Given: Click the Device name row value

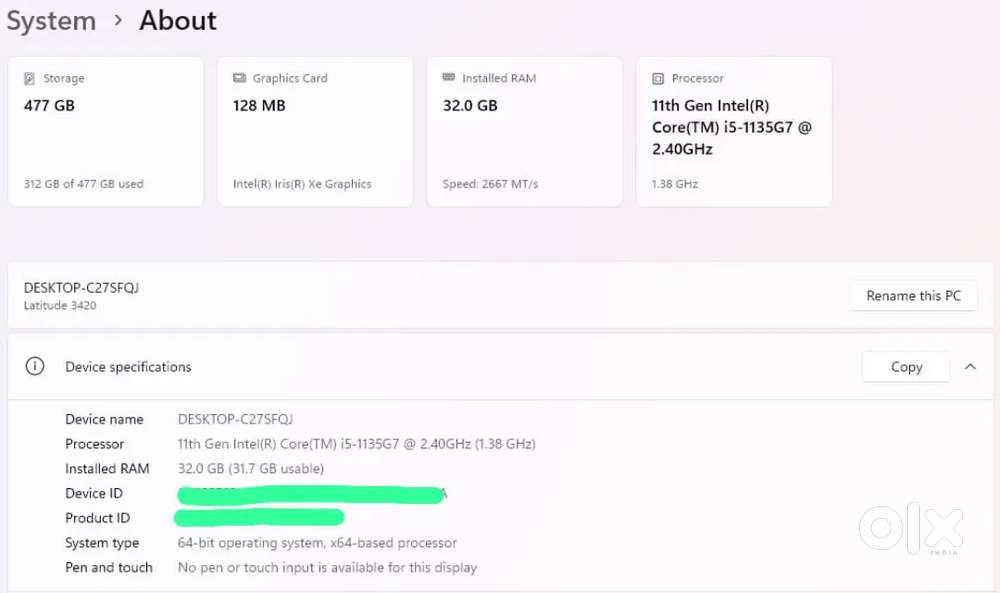Looking at the screenshot, I should 235,419.
